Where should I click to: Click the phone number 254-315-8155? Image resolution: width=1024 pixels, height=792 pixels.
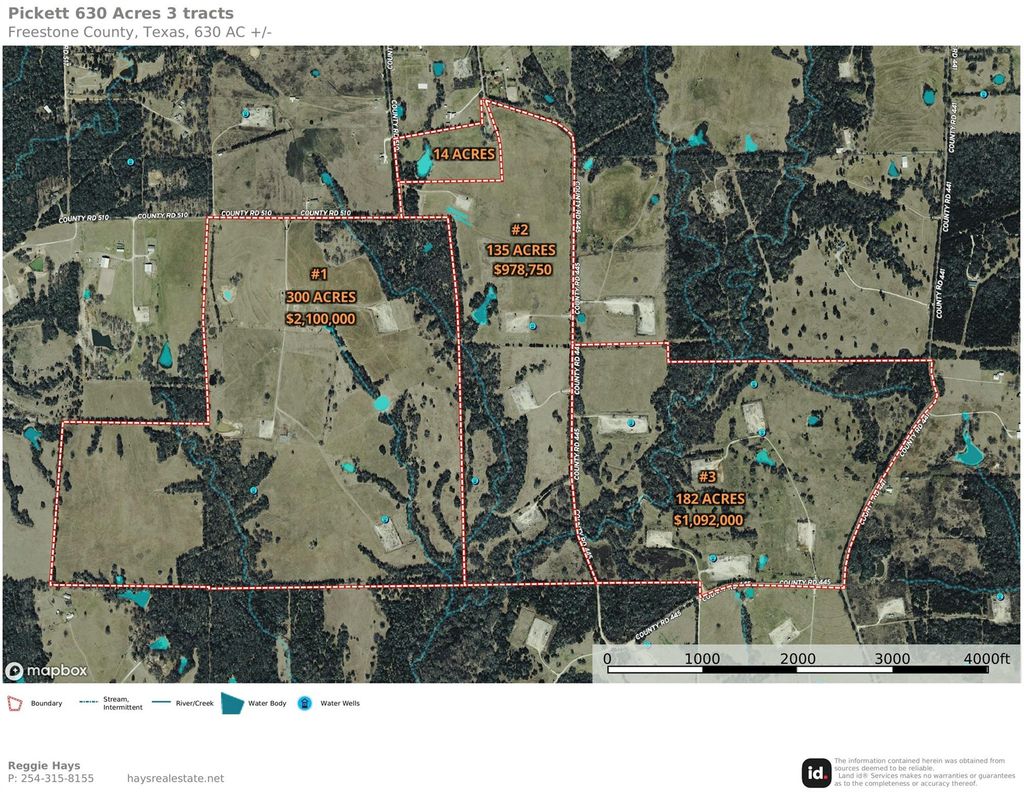51,778
